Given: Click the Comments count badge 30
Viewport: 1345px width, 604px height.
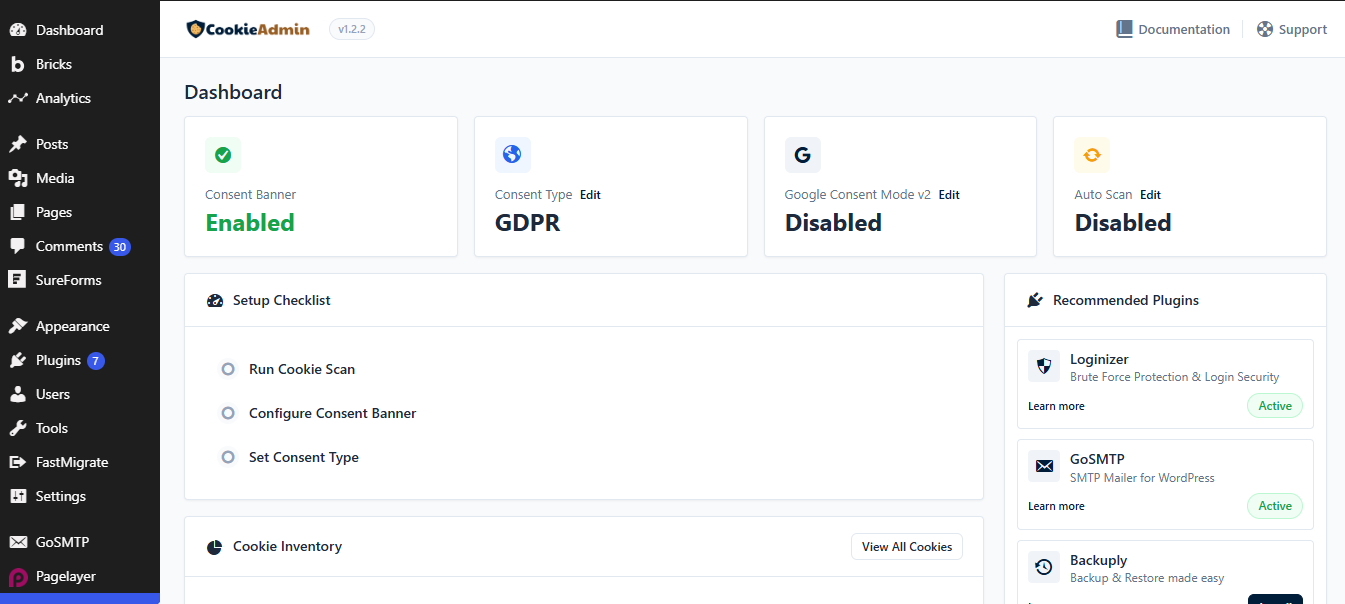Looking at the screenshot, I should tap(120, 246).
